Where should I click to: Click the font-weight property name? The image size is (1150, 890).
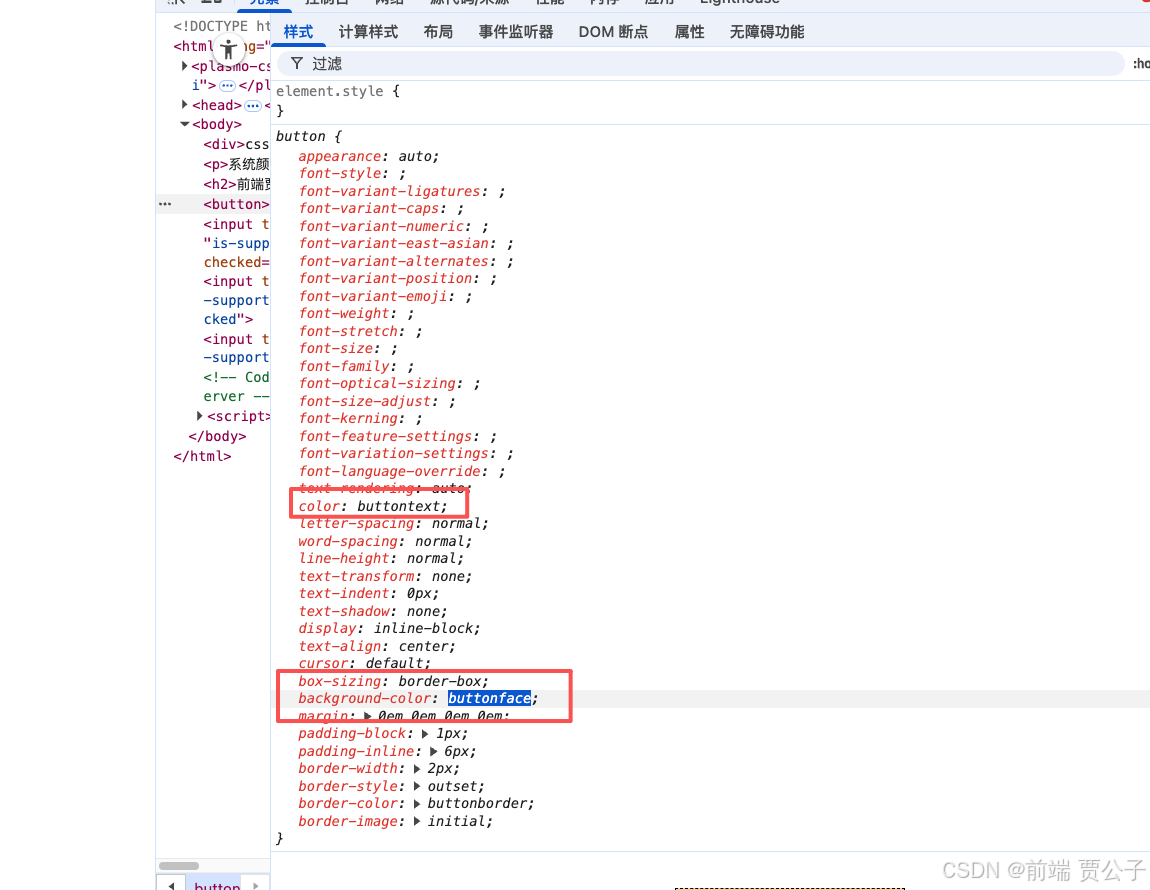pos(344,313)
